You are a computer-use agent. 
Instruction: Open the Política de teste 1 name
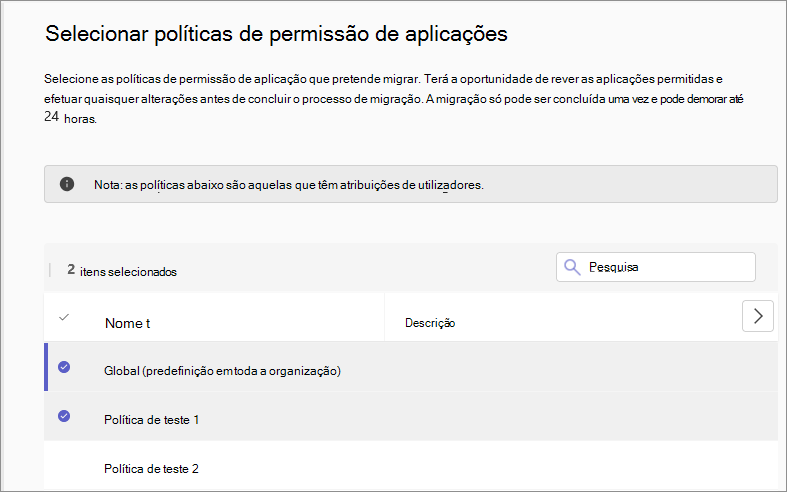(x=152, y=420)
